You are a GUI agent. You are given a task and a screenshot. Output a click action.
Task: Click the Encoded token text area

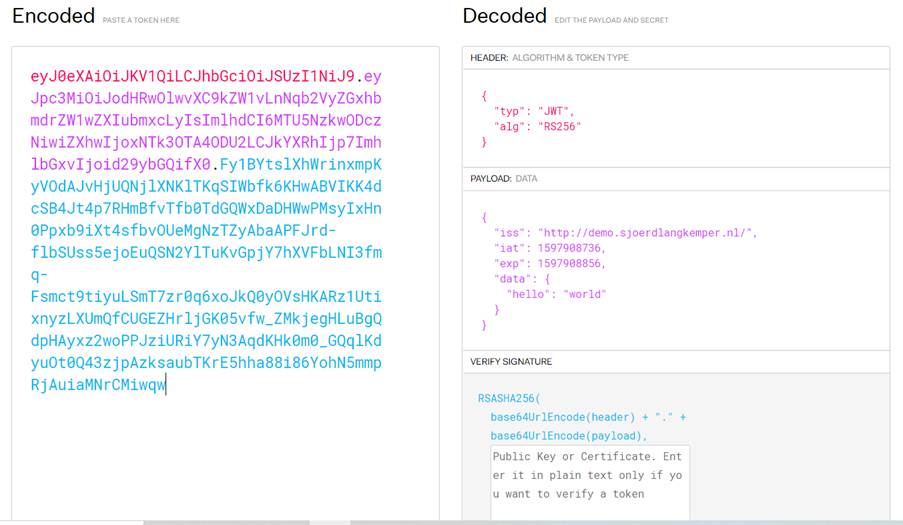pos(225,285)
